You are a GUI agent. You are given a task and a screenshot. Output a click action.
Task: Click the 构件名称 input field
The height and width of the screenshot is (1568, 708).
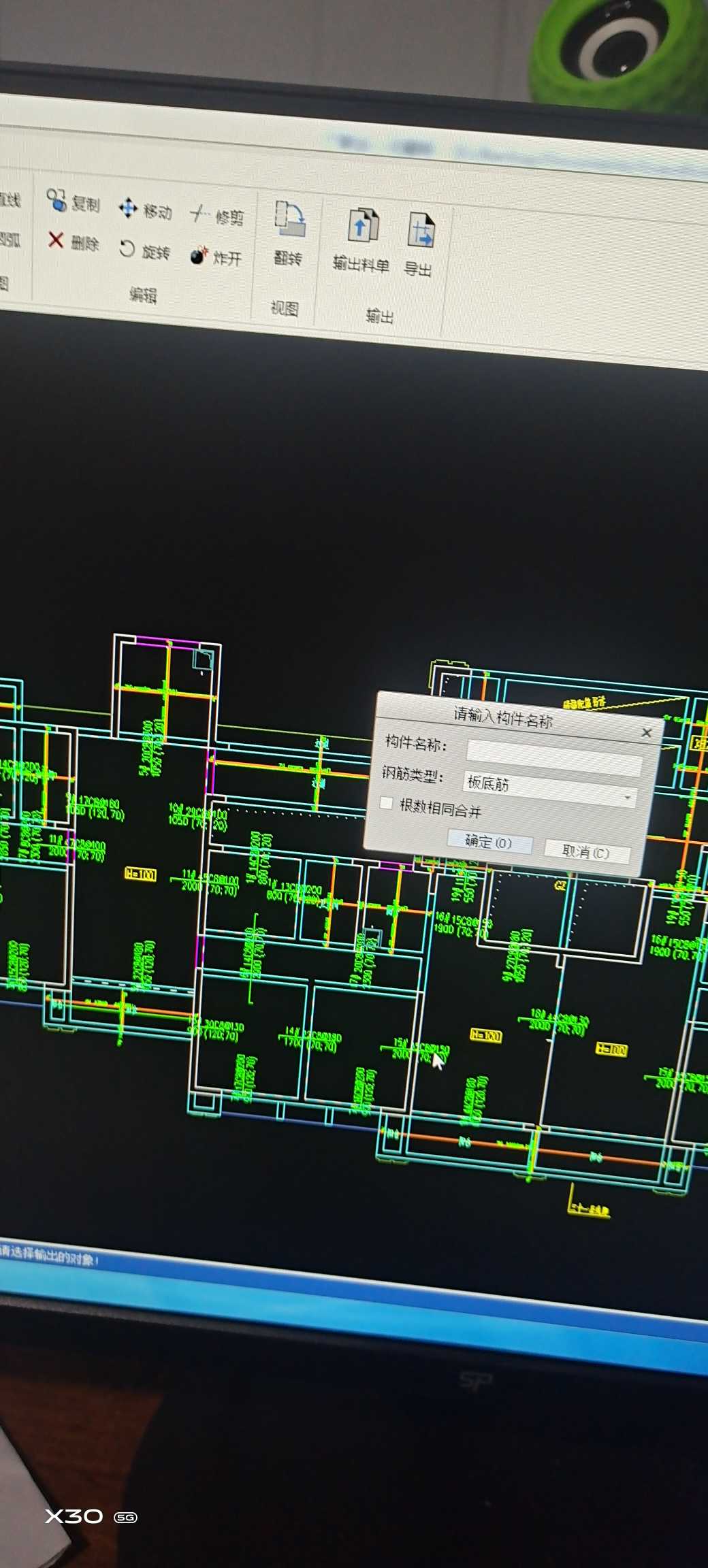pos(554,756)
